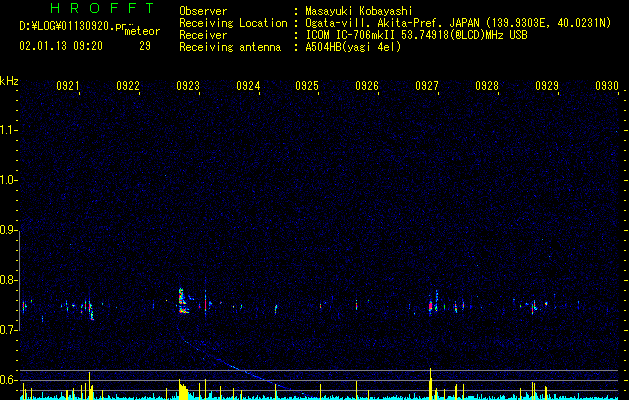Click the 0930 time marker
This screenshot has height=400, width=629.
607,86
